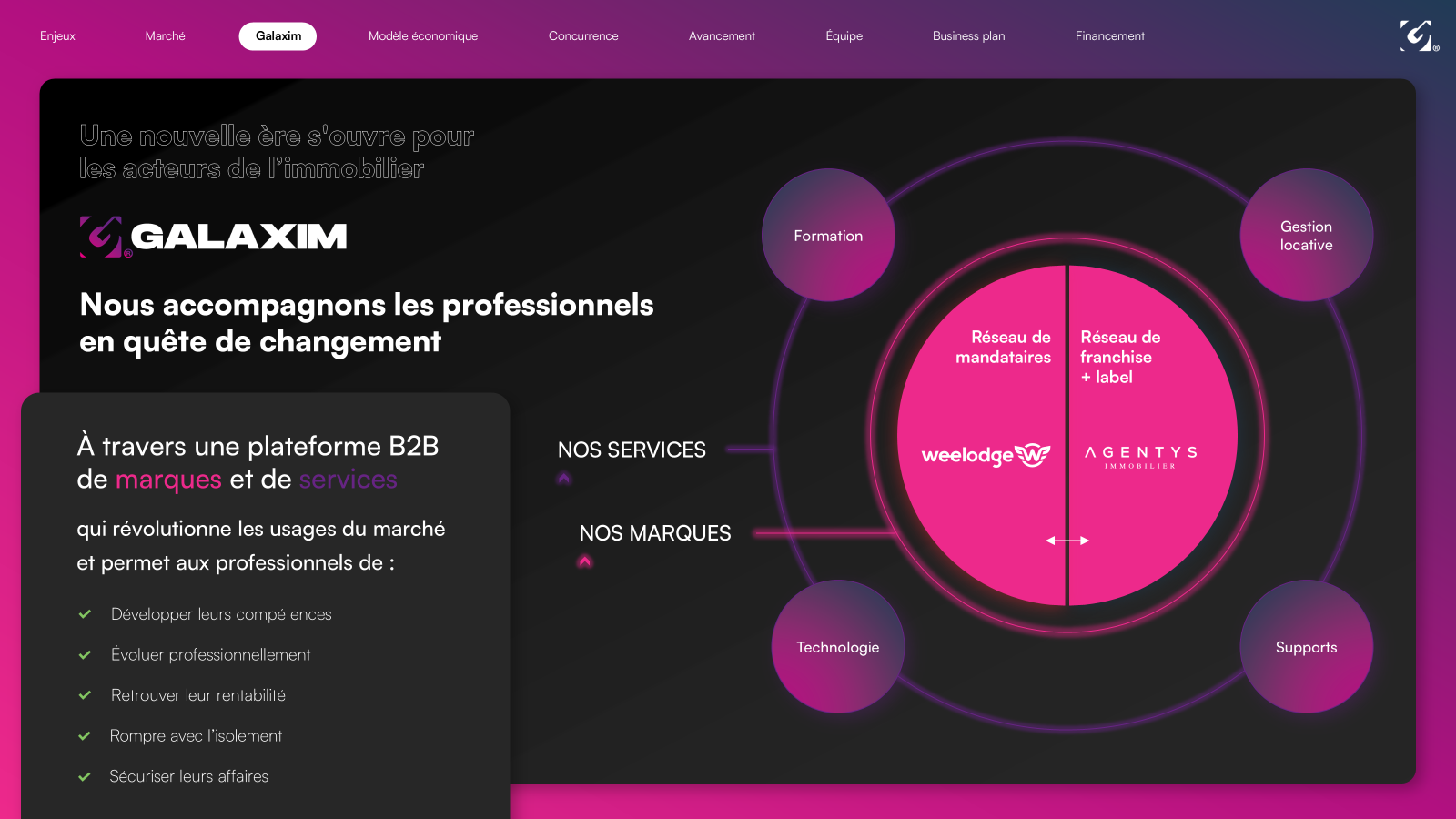
Task: Click the outlined heading Une nouvelle ère s'ouvre
Action: [x=277, y=152]
